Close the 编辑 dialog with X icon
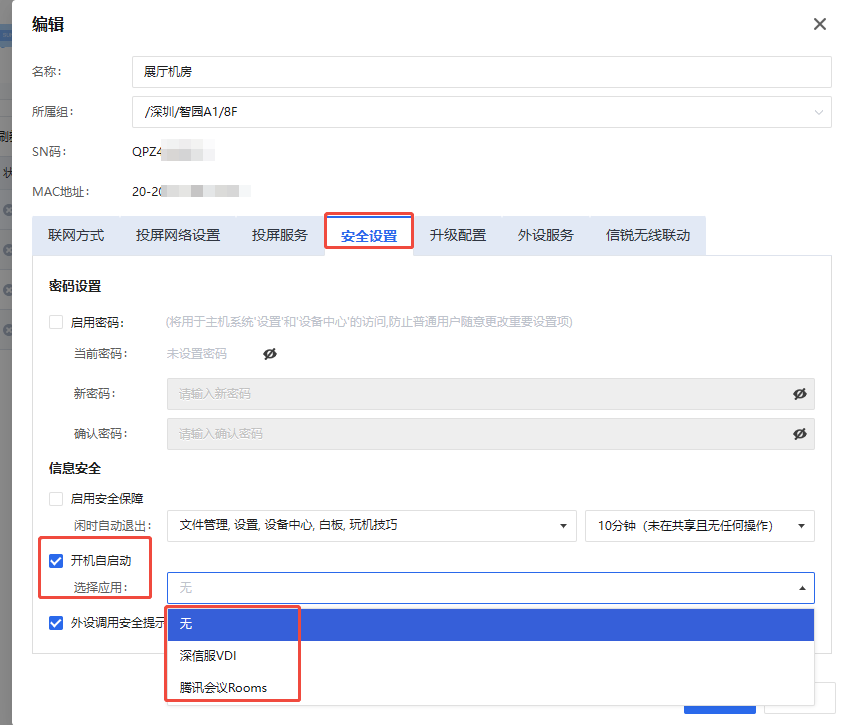 click(820, 24)
